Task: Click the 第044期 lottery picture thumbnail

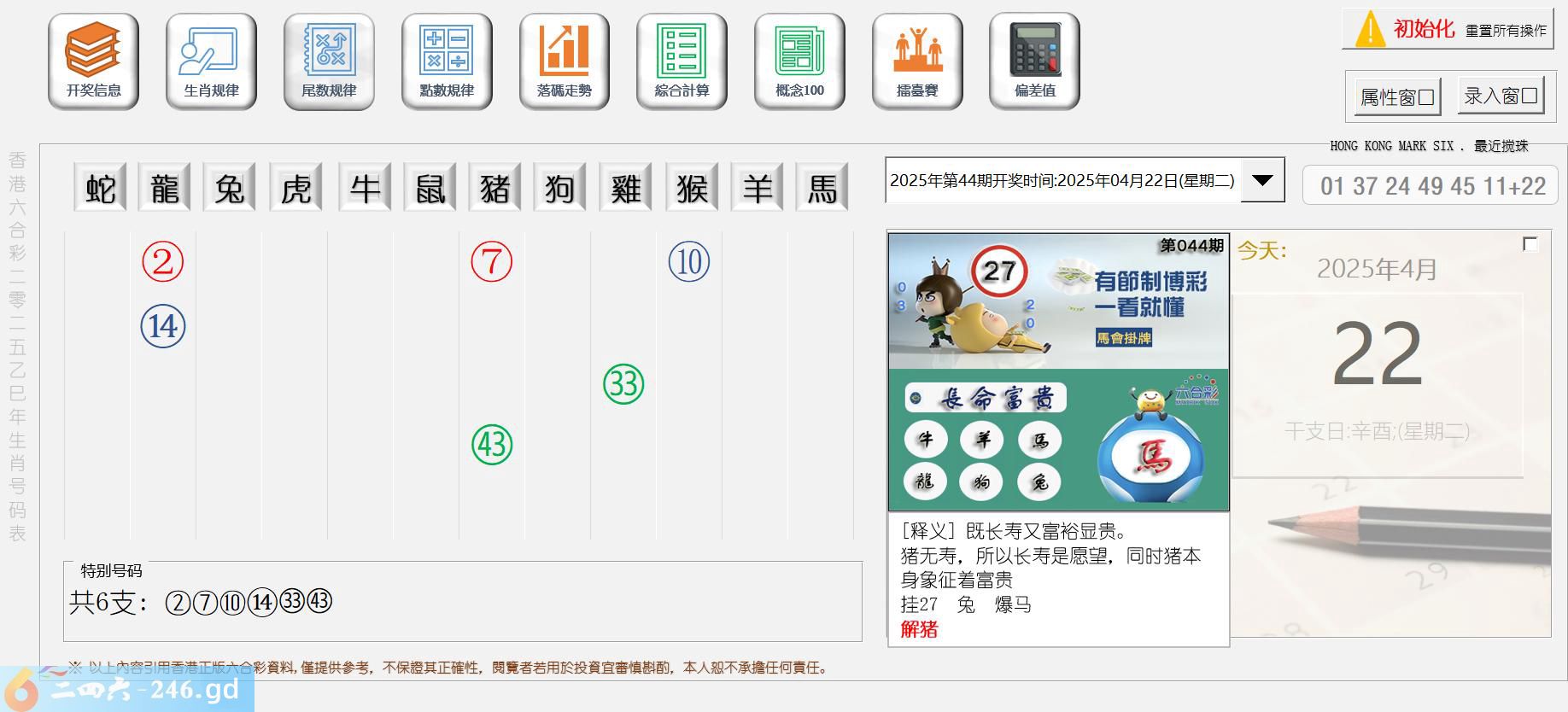Action: point(1058,372)
